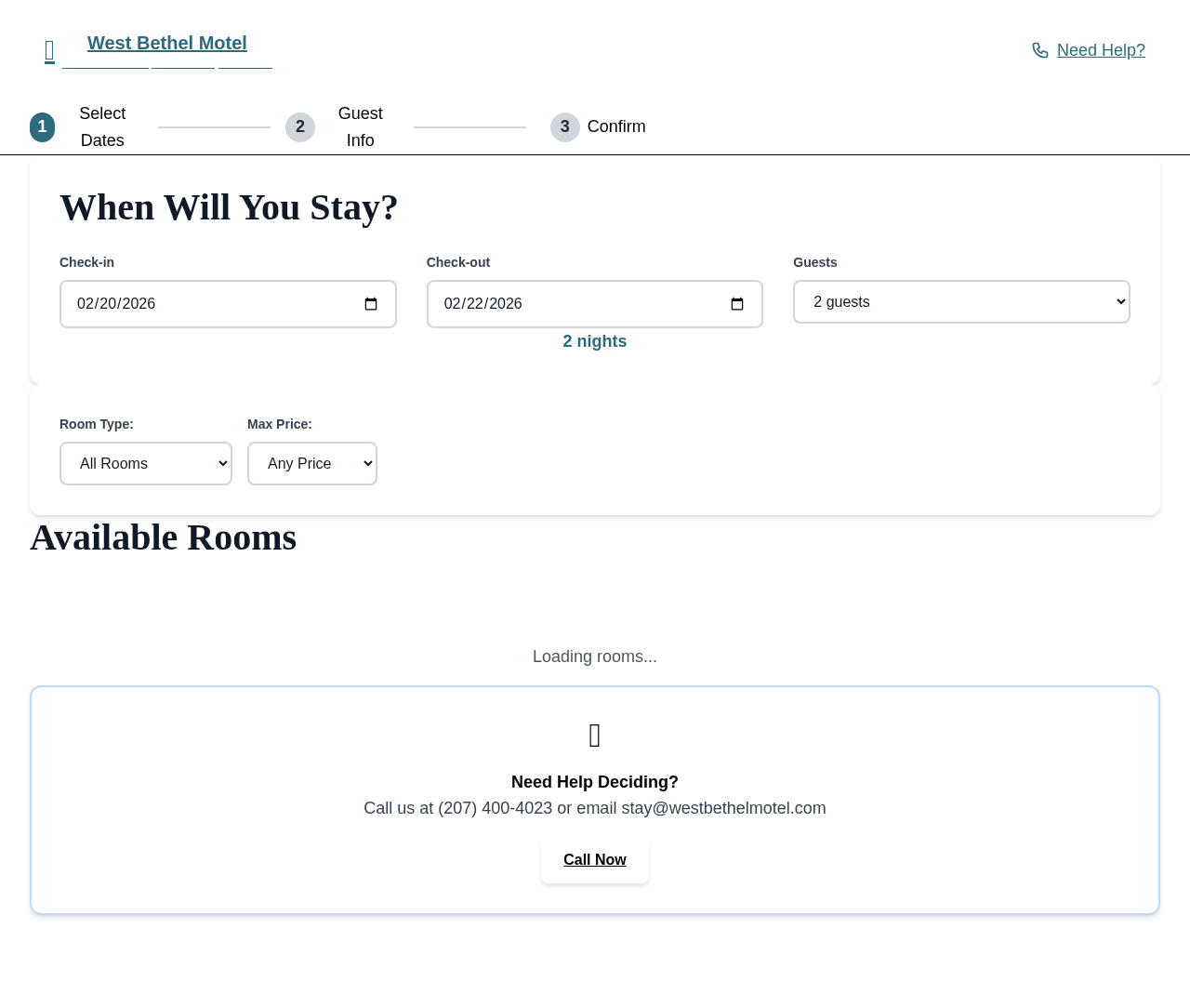
Task: Click the 2 nights label
Action: 594,341
